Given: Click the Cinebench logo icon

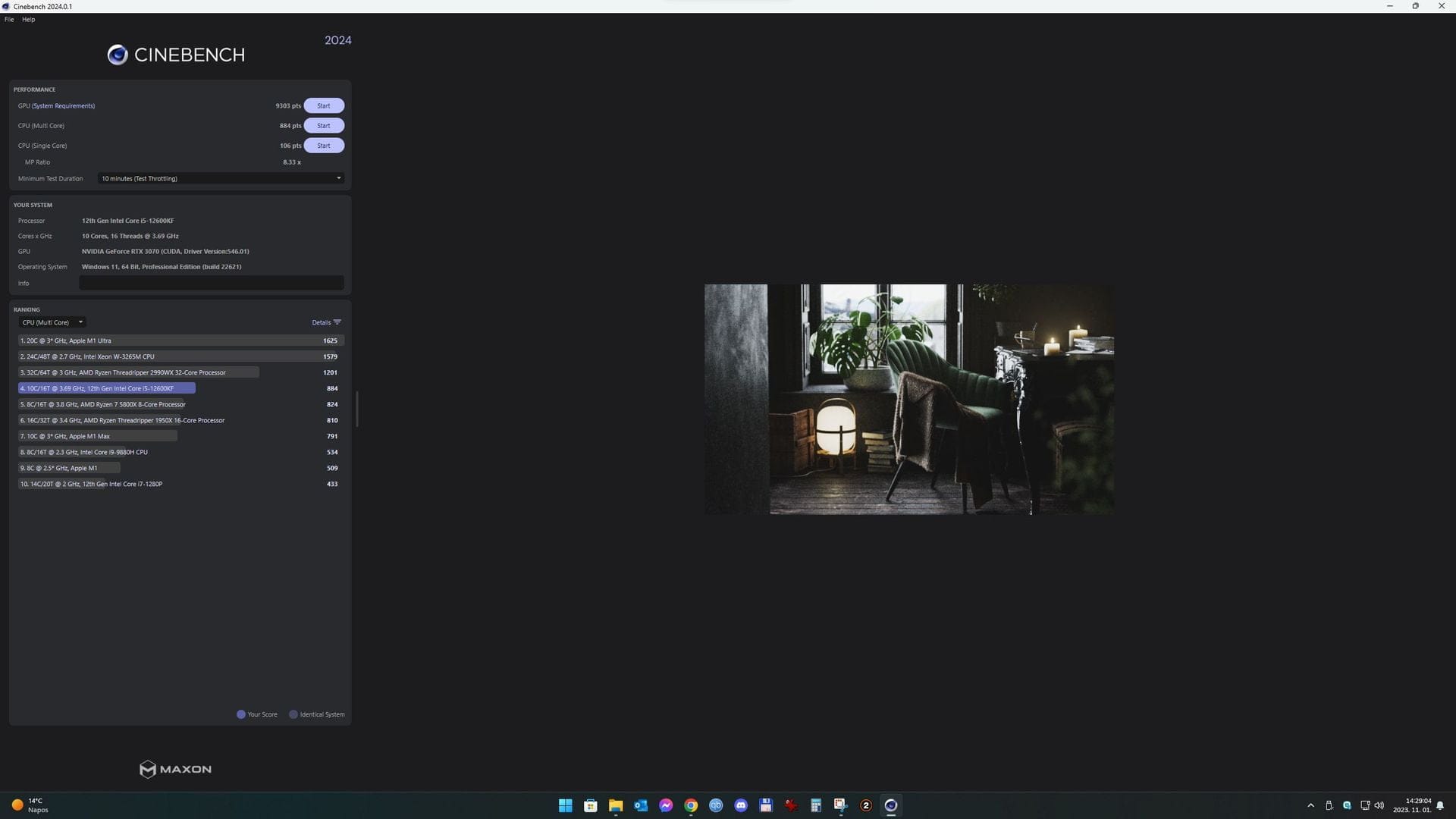Looking at the screenshot, I should click(x=118, y=55).
